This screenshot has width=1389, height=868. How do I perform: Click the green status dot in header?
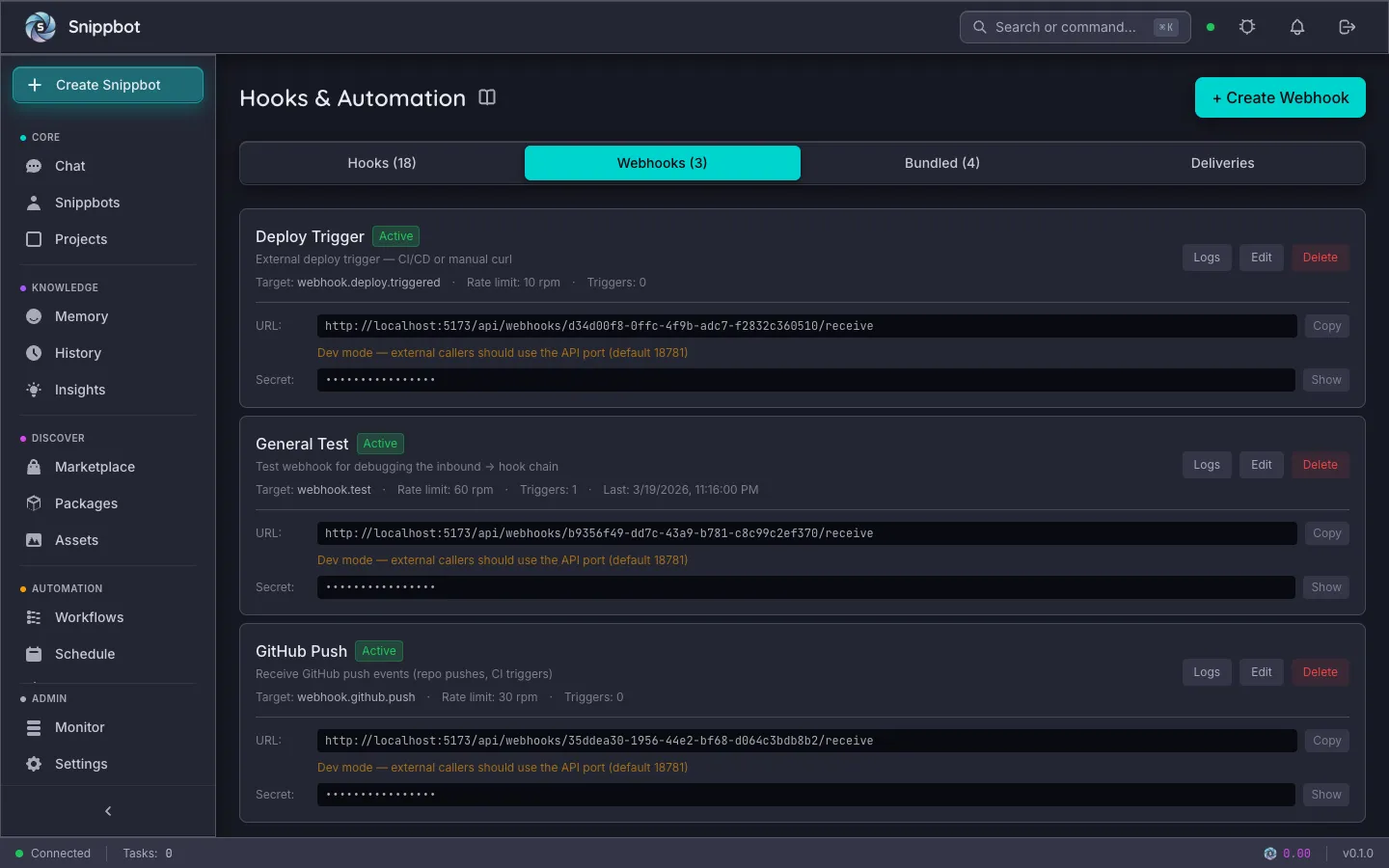(x=1211, y=27)
